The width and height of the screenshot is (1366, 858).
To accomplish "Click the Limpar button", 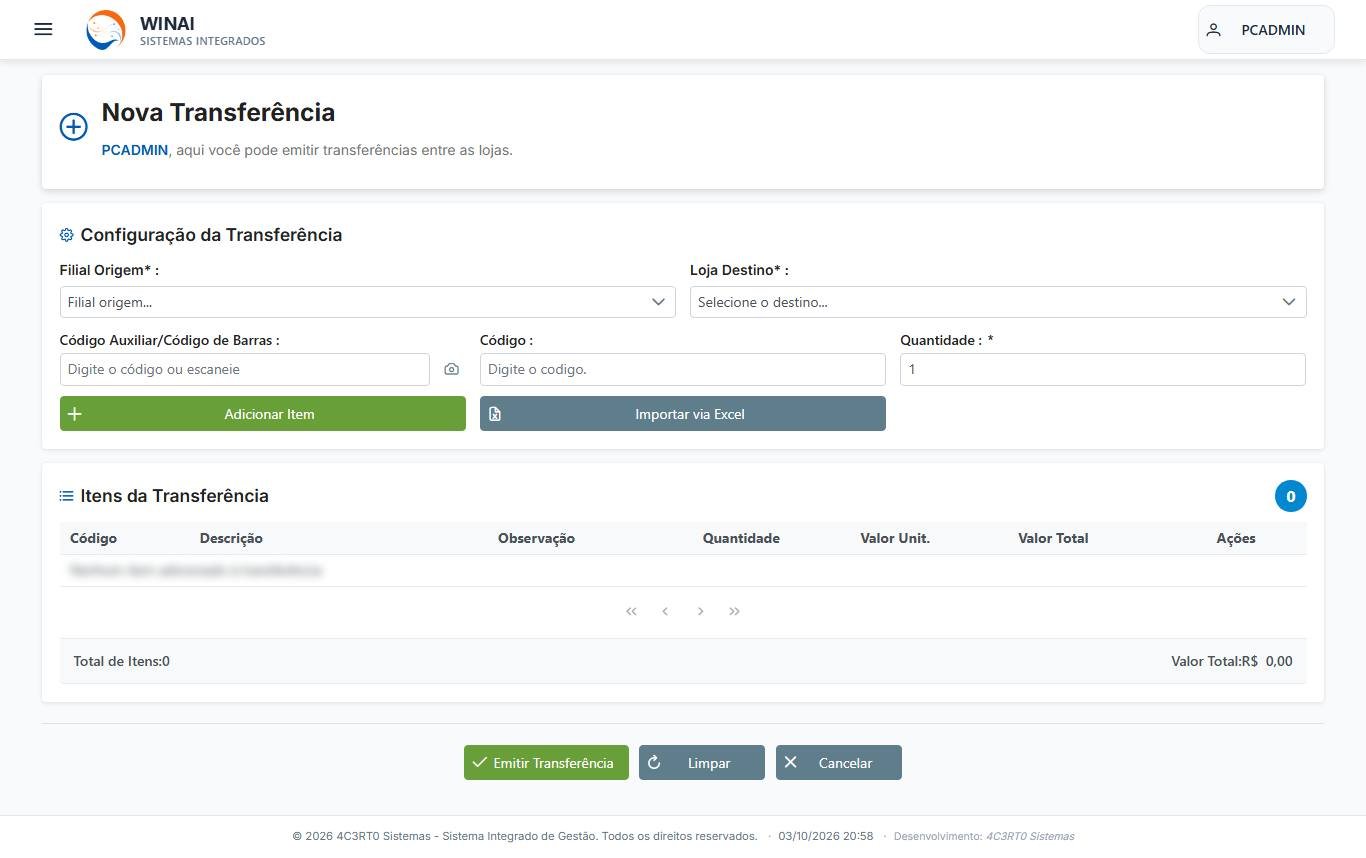I will click(702, 763).
